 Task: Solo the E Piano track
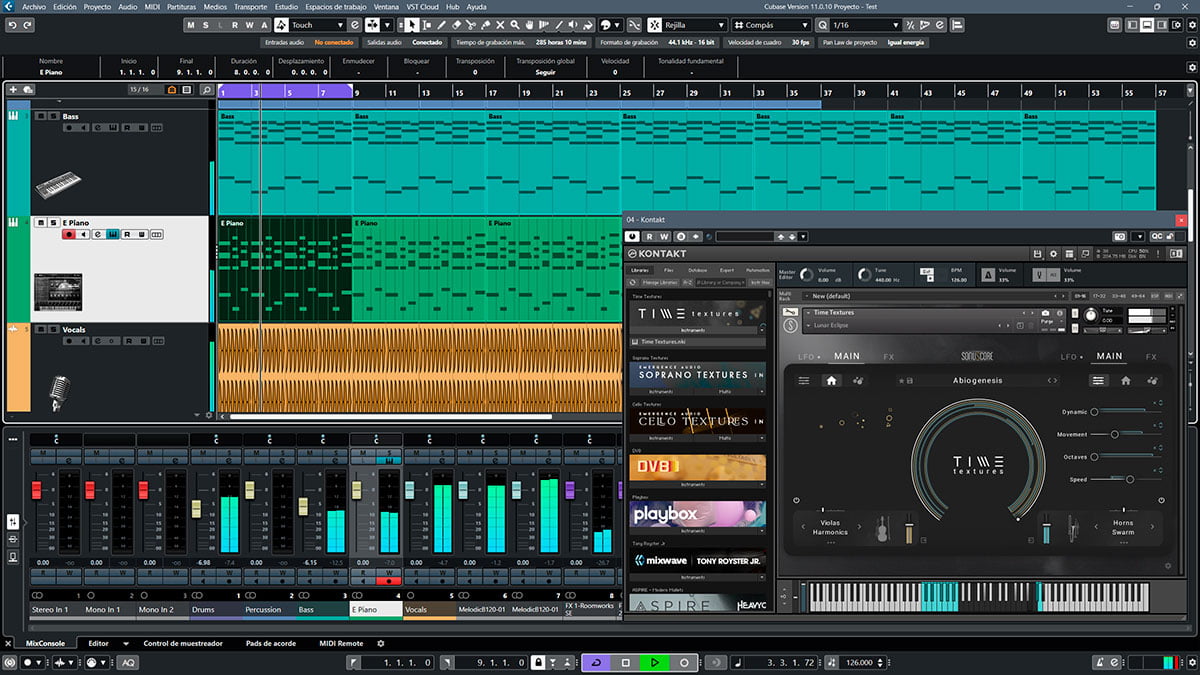pos(53,222)
